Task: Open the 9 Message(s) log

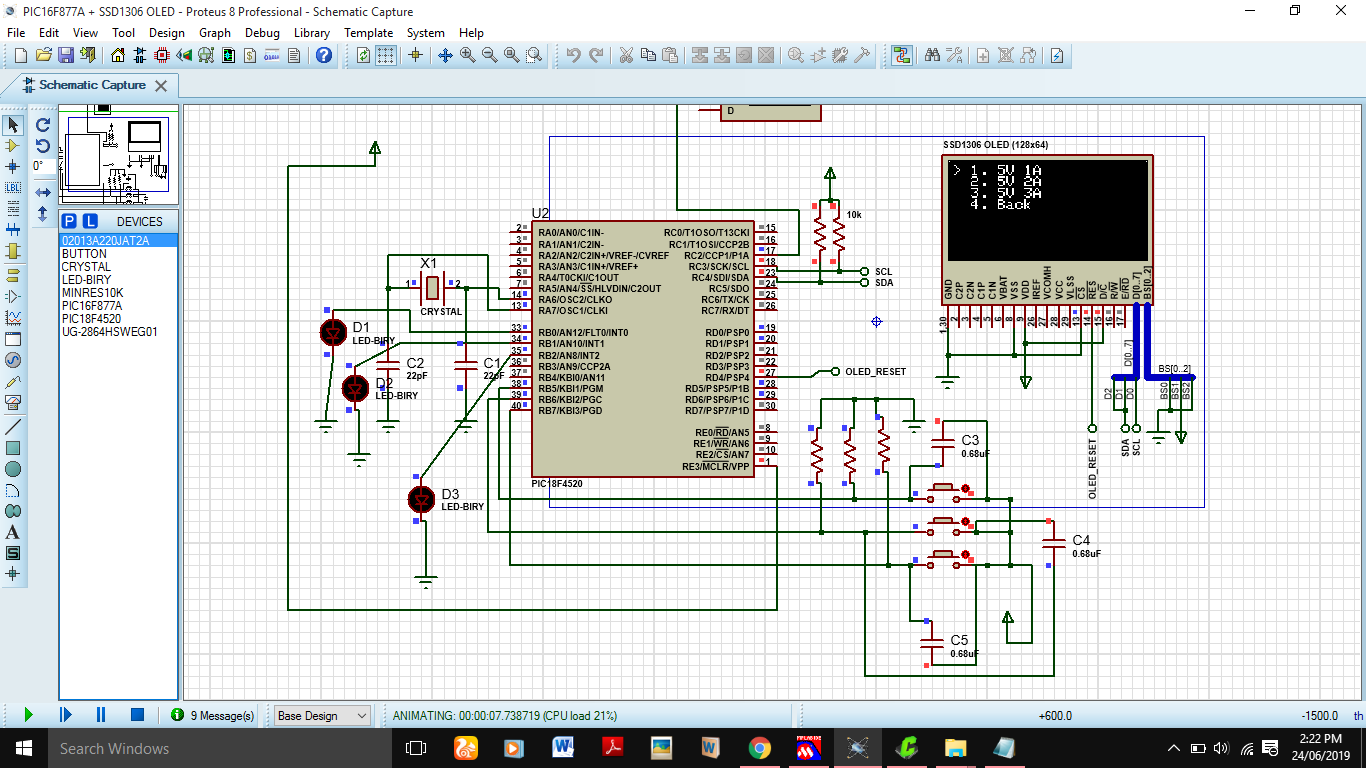Action: pyautogui.click(x=213, y=715)
